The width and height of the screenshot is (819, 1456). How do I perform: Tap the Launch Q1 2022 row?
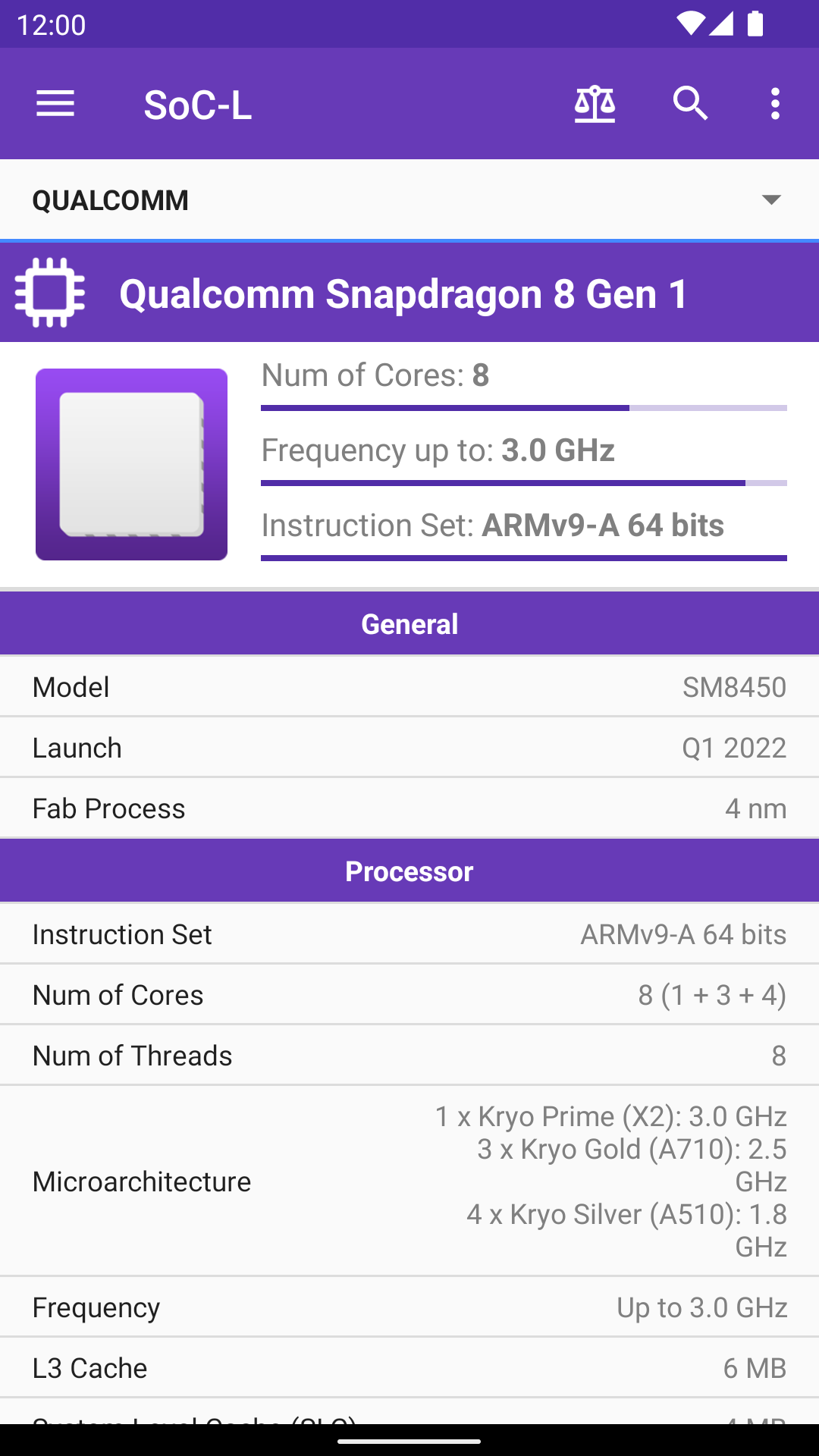(x=409, y=748)
